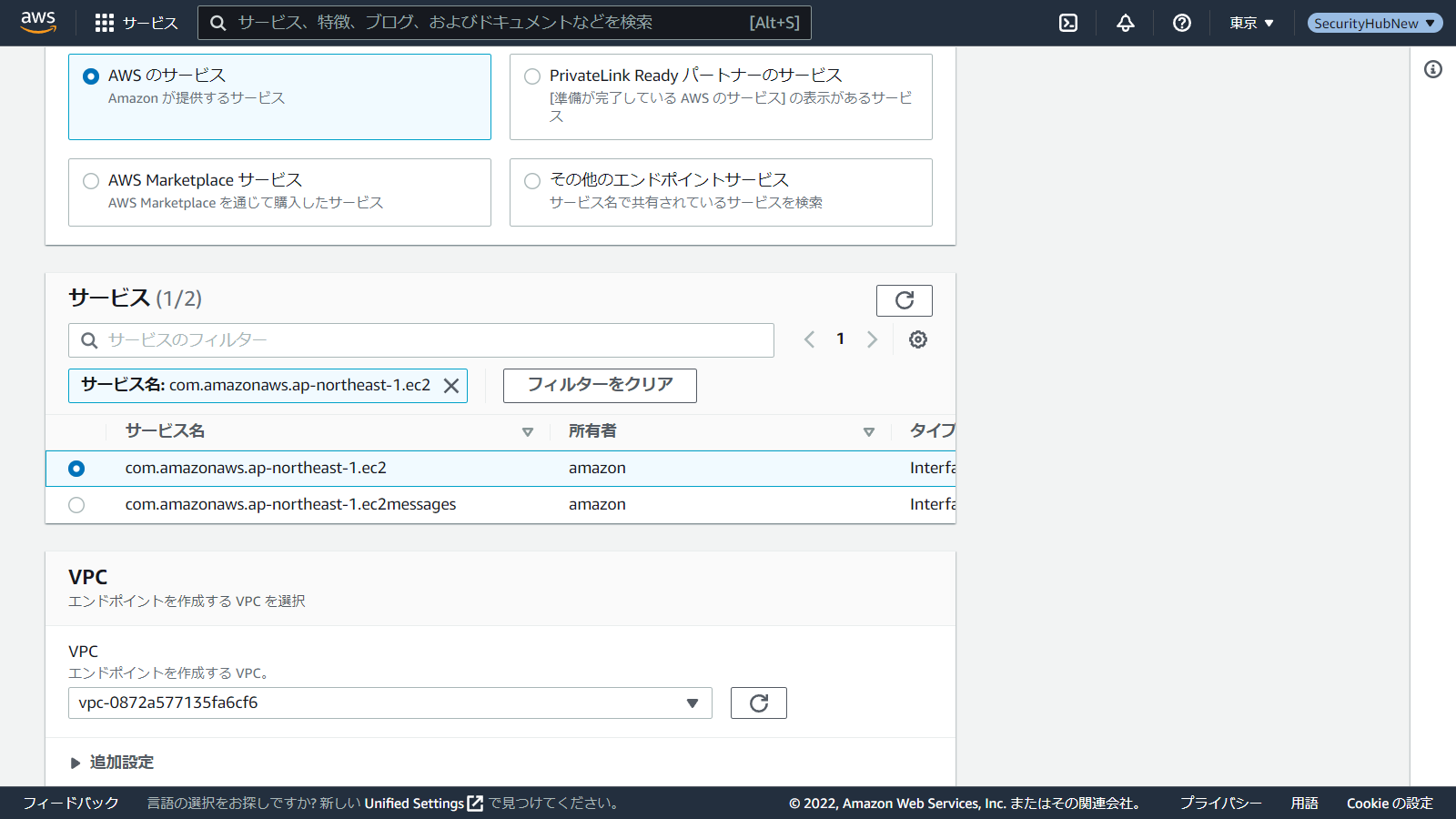Select AWS Marketplace サービス radio option
Viewport: 1456px width, 819px height.
pyautogui.click(x=91, y=181)
